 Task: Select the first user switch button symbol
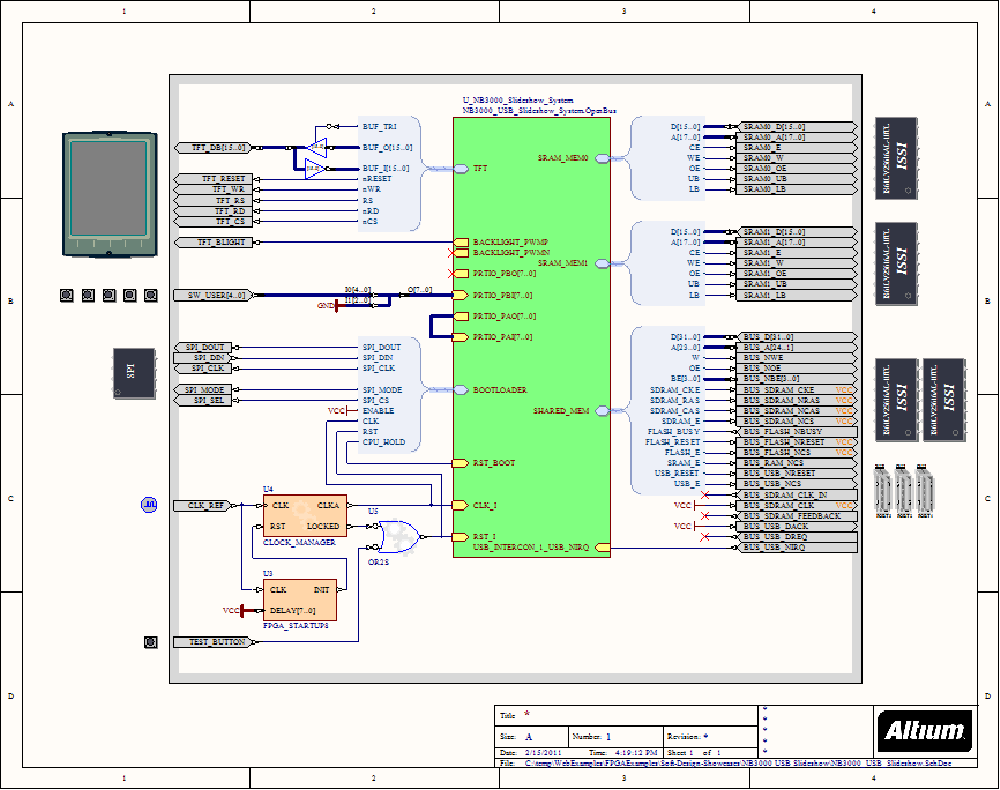coord(67,295)
